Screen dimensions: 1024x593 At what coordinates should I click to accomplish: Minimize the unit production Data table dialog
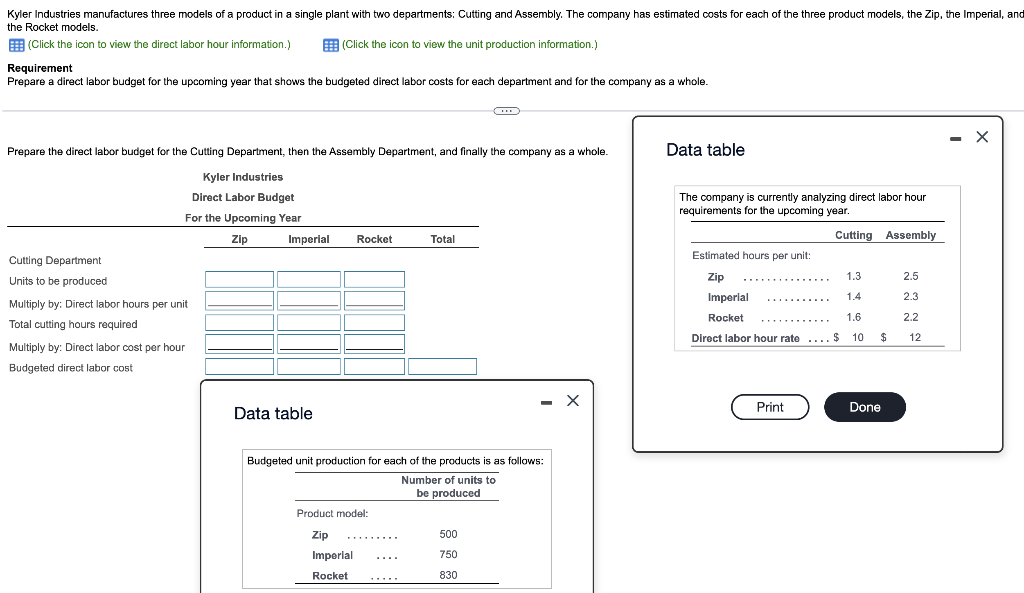tap(547, 402)
